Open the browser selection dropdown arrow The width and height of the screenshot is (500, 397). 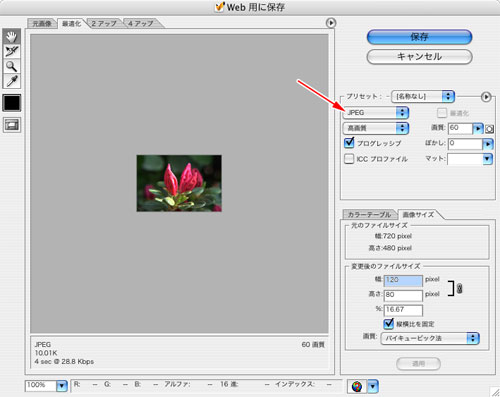[373, 387]
